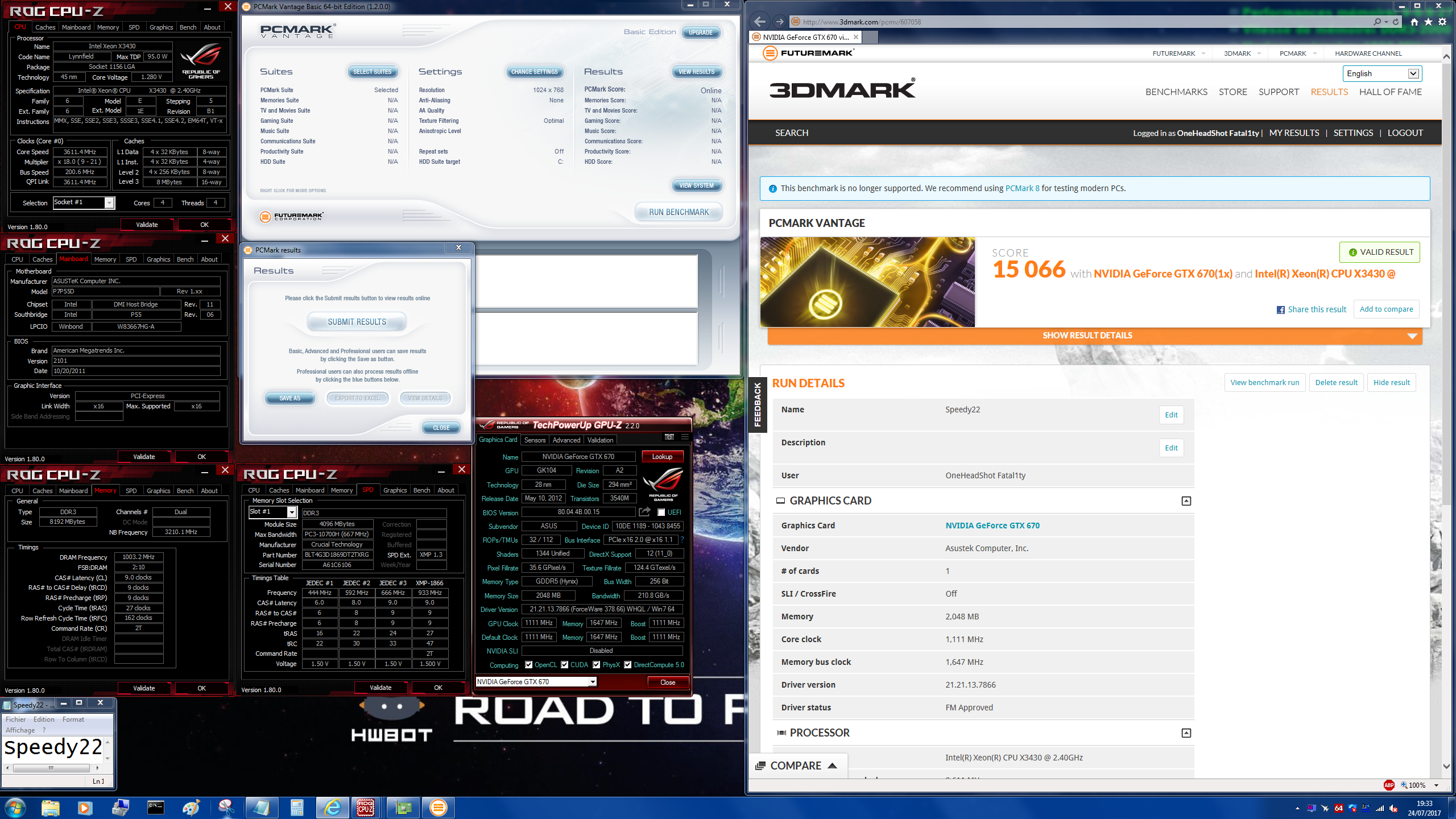Click the address bar search magnifier icon
The image size is (1456, 819).
[1377, 22]
